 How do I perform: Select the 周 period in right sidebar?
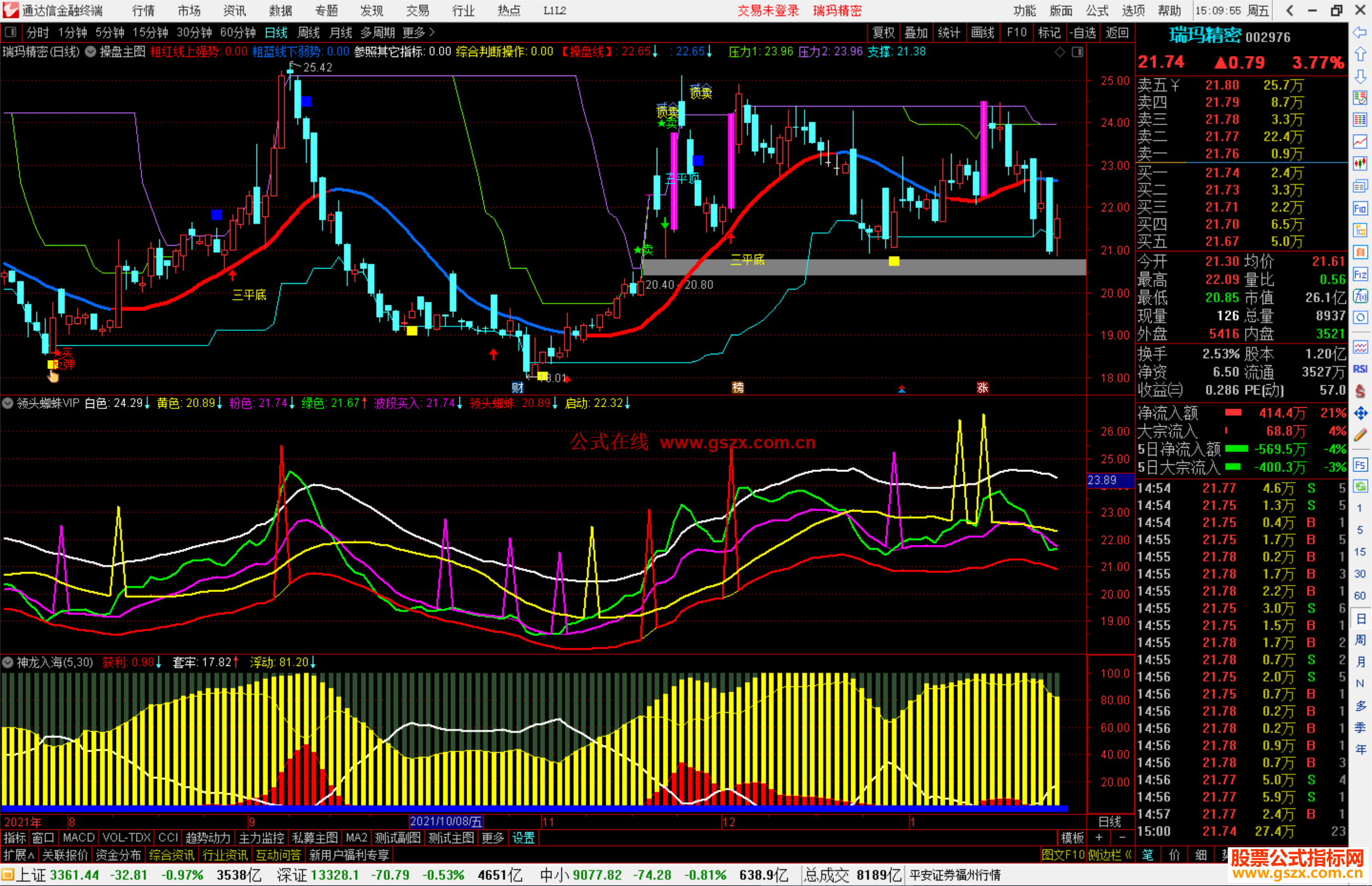click(1360, 640)
